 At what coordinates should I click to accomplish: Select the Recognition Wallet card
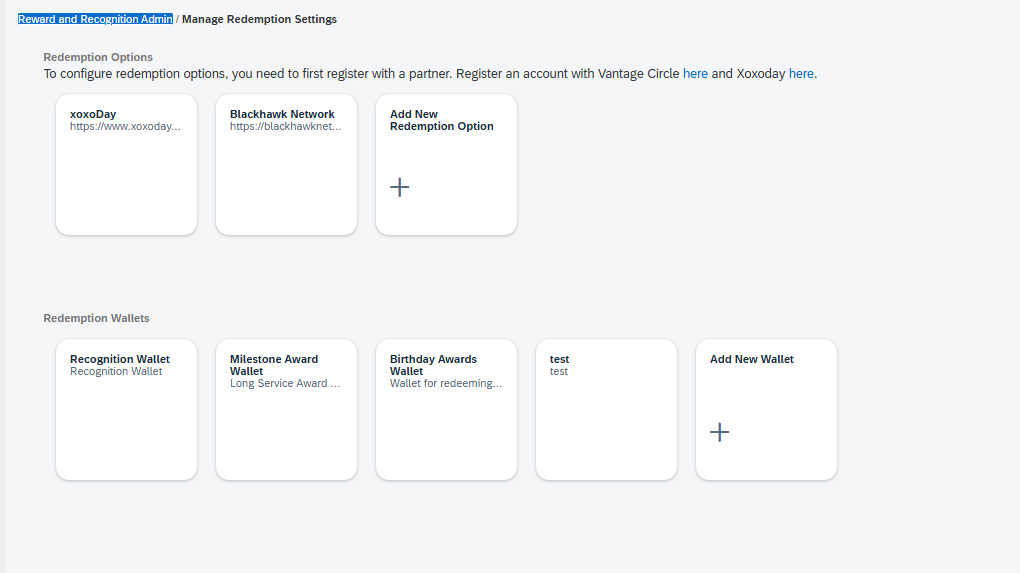point(126,410)
